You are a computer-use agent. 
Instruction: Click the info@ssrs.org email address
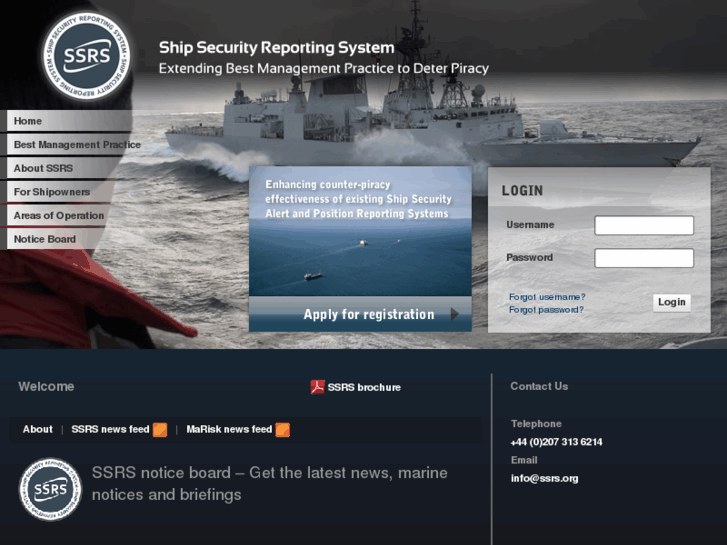544,479
